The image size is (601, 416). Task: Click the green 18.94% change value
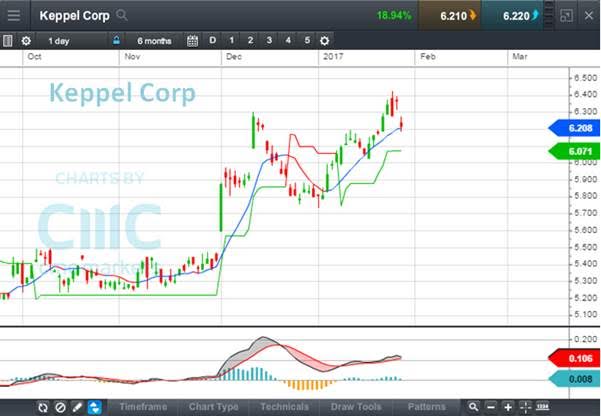pos(394,15)
